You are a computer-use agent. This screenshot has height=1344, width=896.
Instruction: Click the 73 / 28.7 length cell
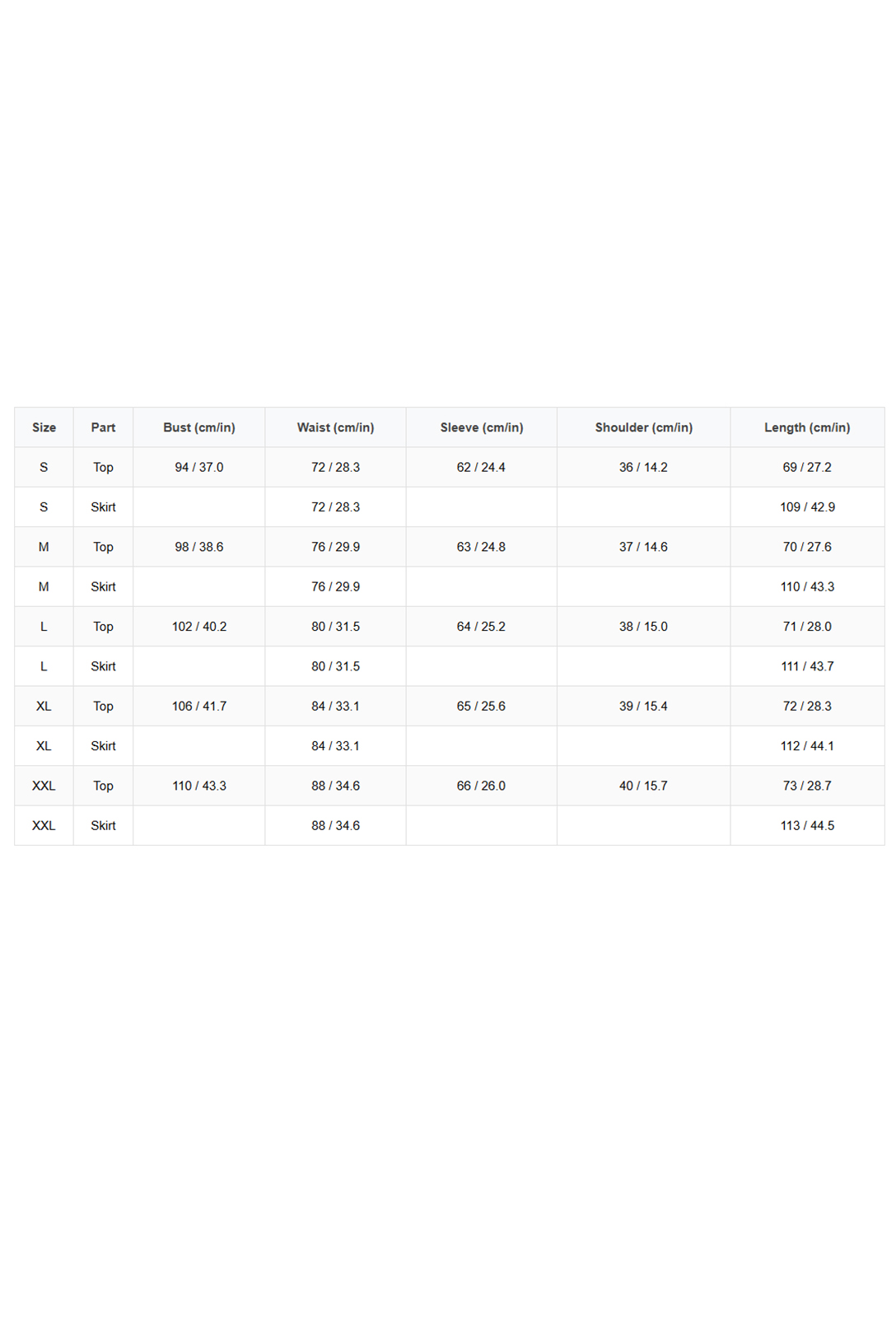807,786
